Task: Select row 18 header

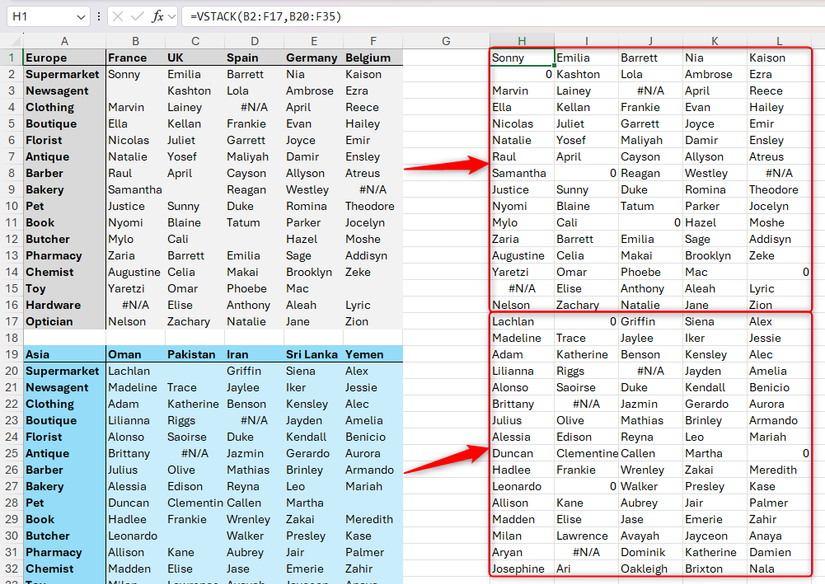Action: click(x=12, y=338)
